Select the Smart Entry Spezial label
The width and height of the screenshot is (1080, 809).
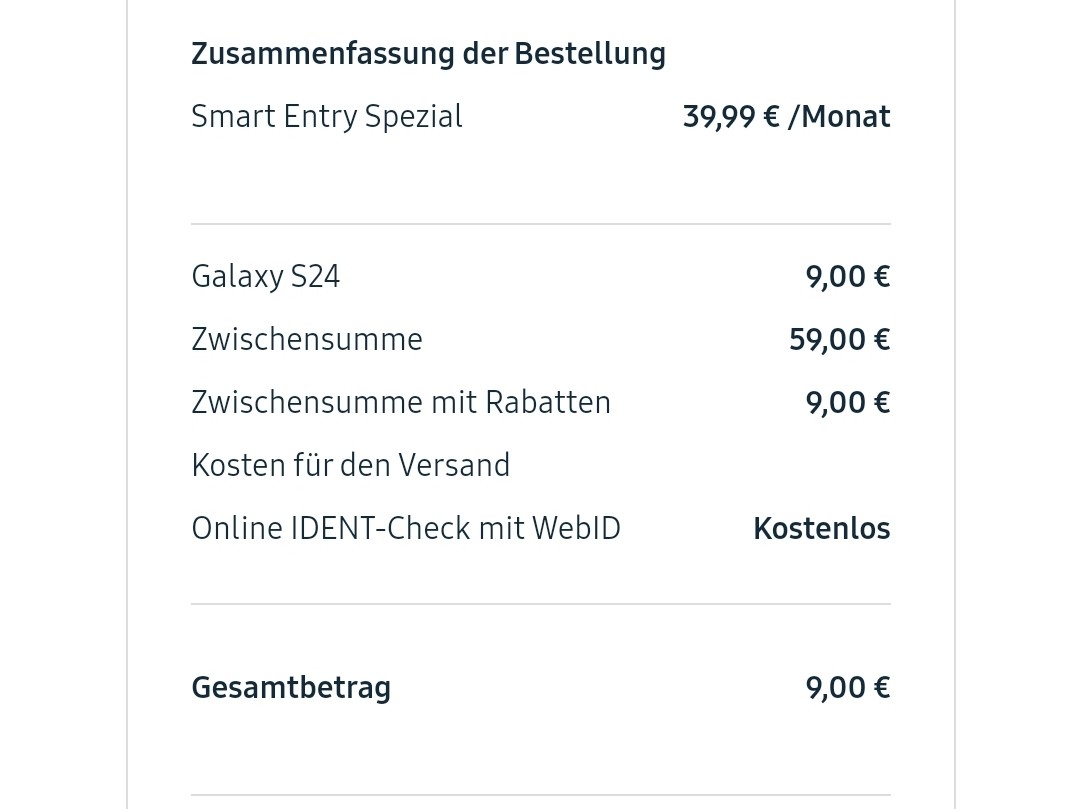tap(326, 116)
